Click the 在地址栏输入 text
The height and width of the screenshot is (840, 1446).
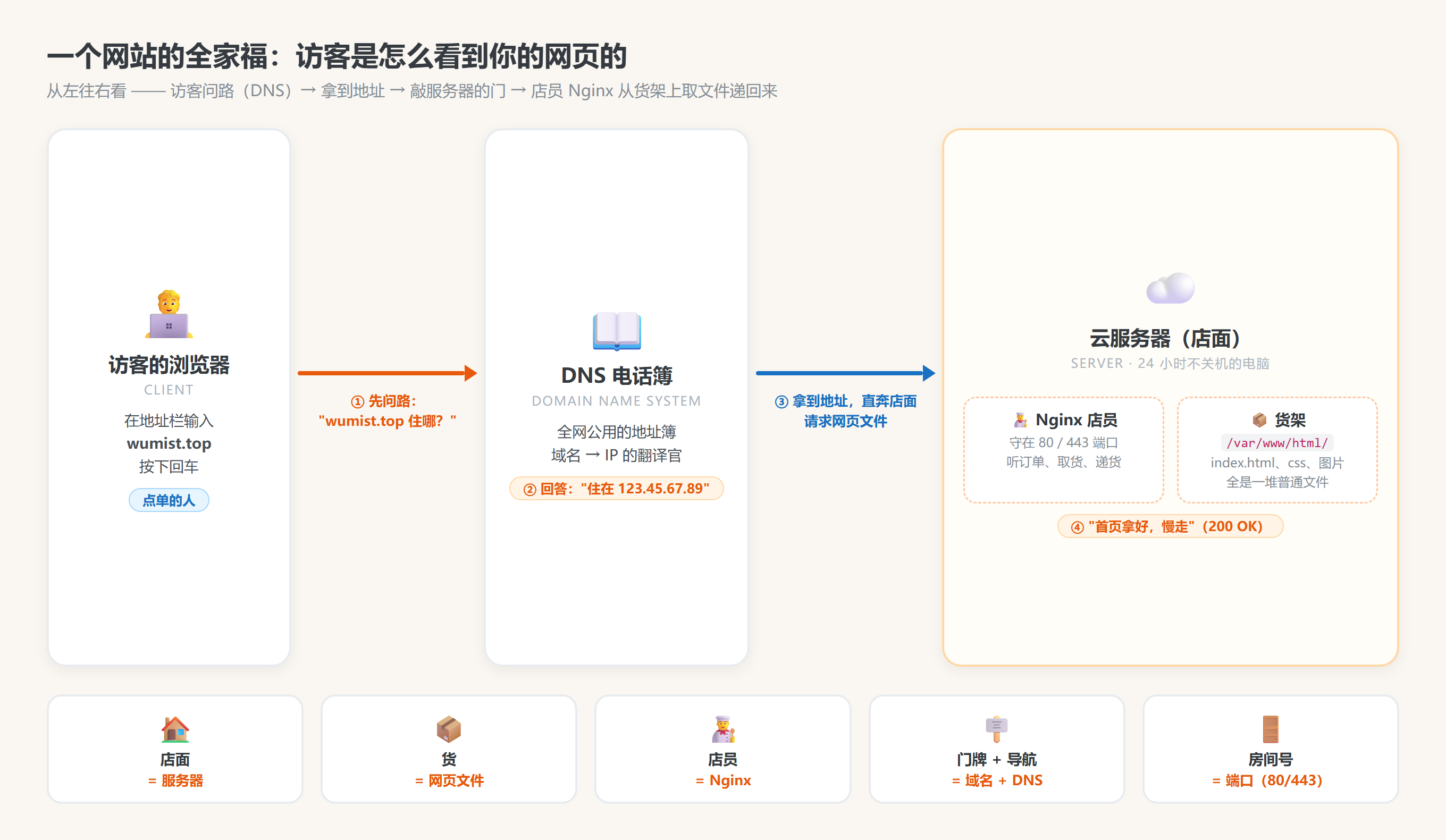pyautogui.click(x=169, y=421)
